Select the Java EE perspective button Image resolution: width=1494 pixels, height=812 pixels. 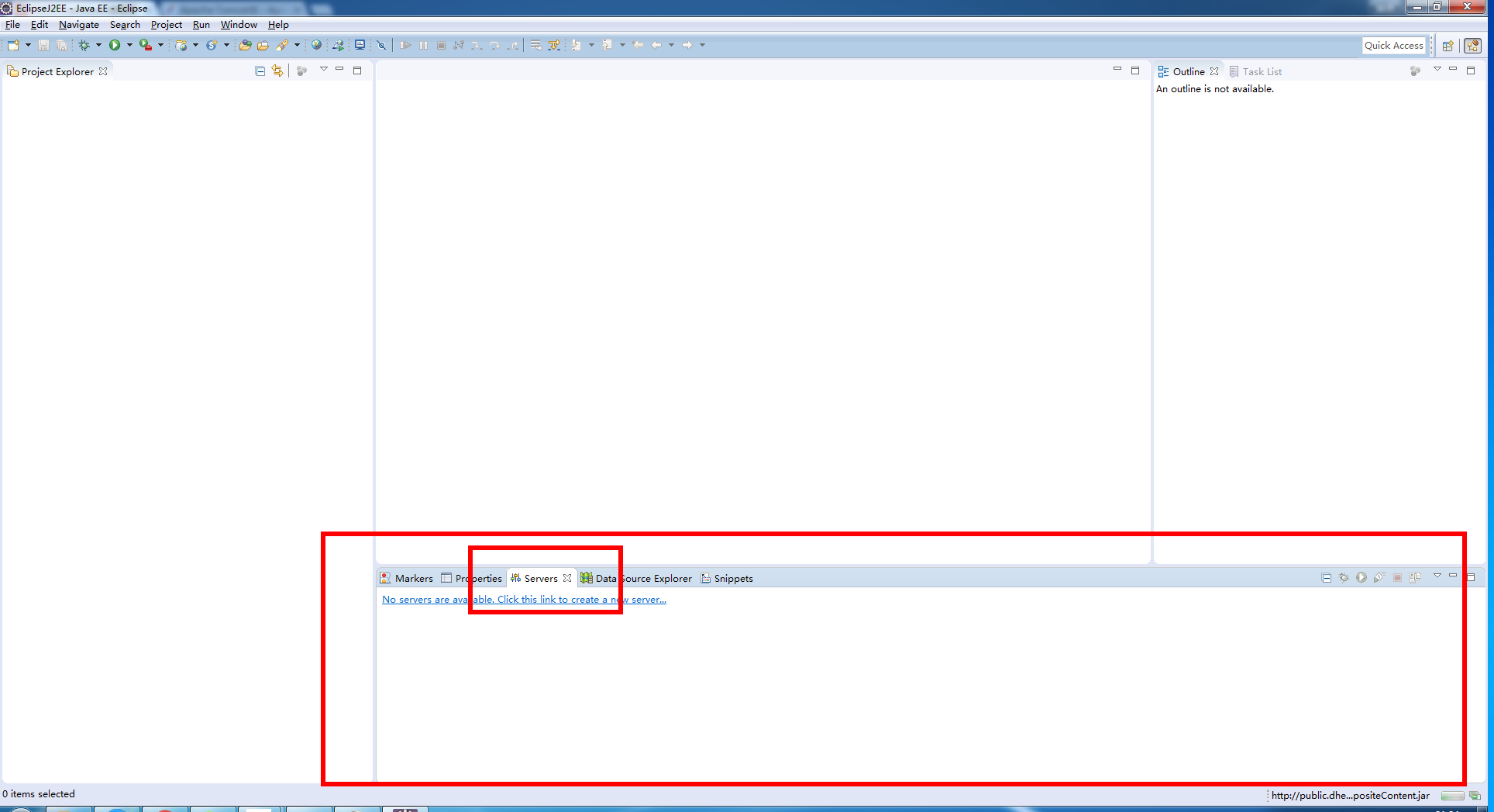[1473, 46]
